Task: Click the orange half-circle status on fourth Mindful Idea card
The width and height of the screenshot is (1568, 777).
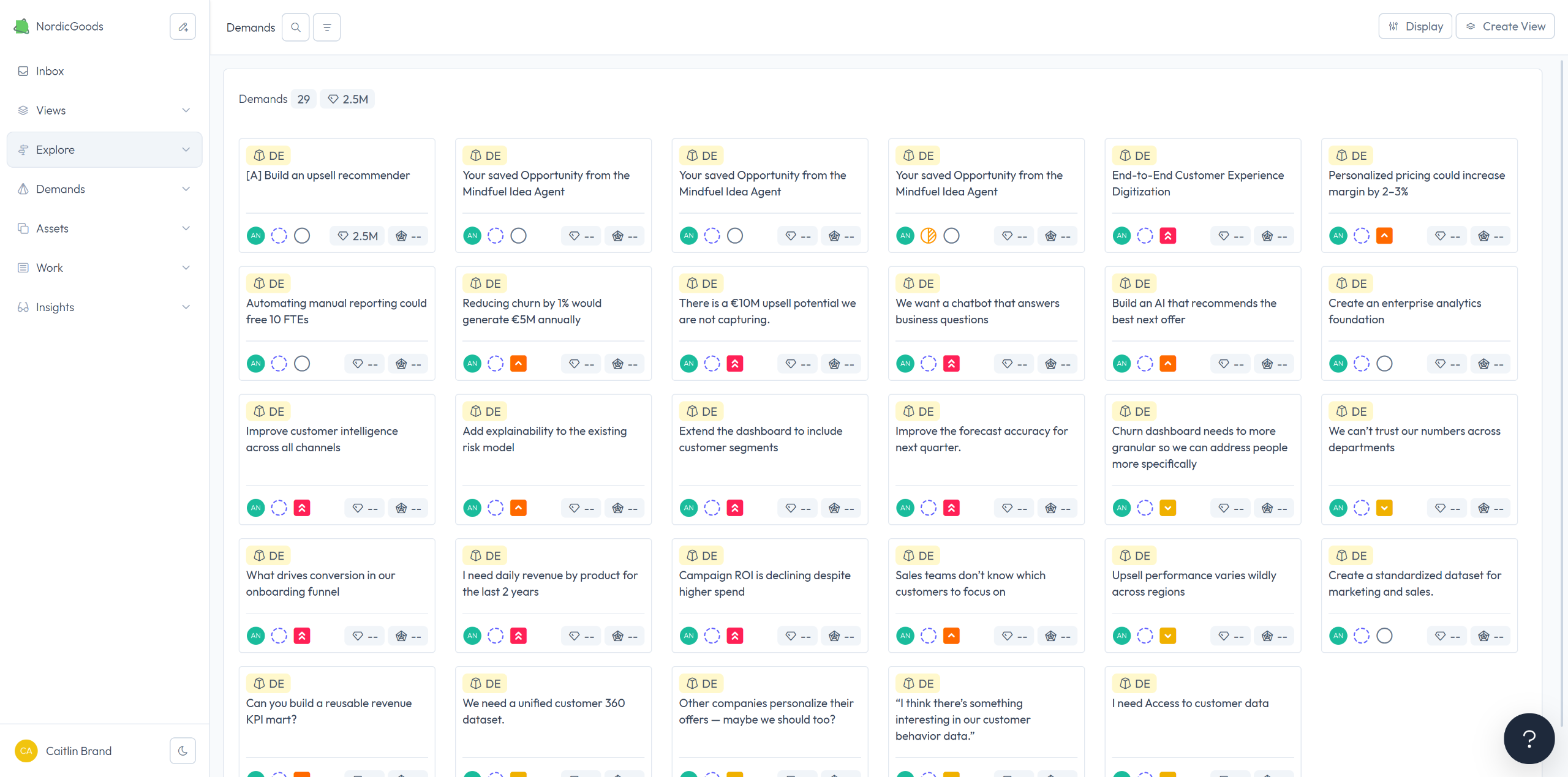Action: [x=929, y=236]
